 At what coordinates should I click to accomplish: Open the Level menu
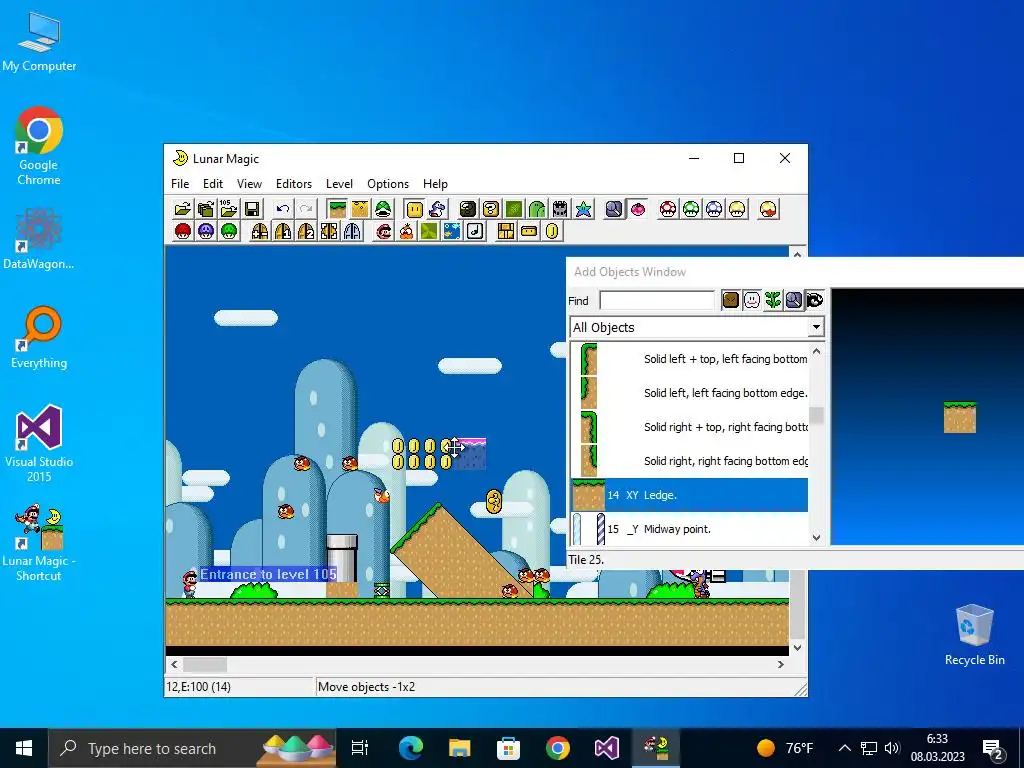[x=339, y=184]
